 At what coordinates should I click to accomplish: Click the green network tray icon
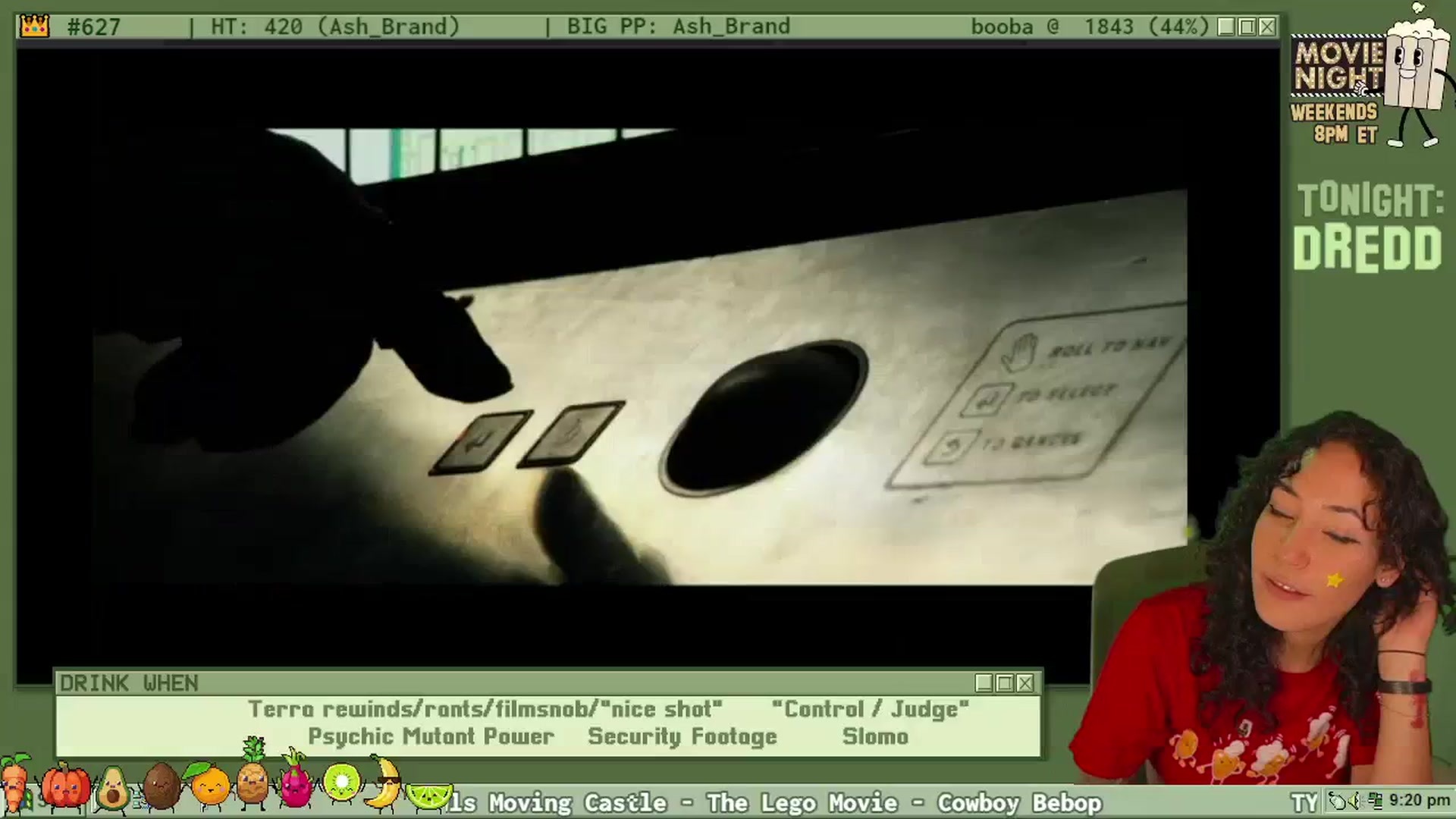pyautogui.click(x=1374, y=801)
